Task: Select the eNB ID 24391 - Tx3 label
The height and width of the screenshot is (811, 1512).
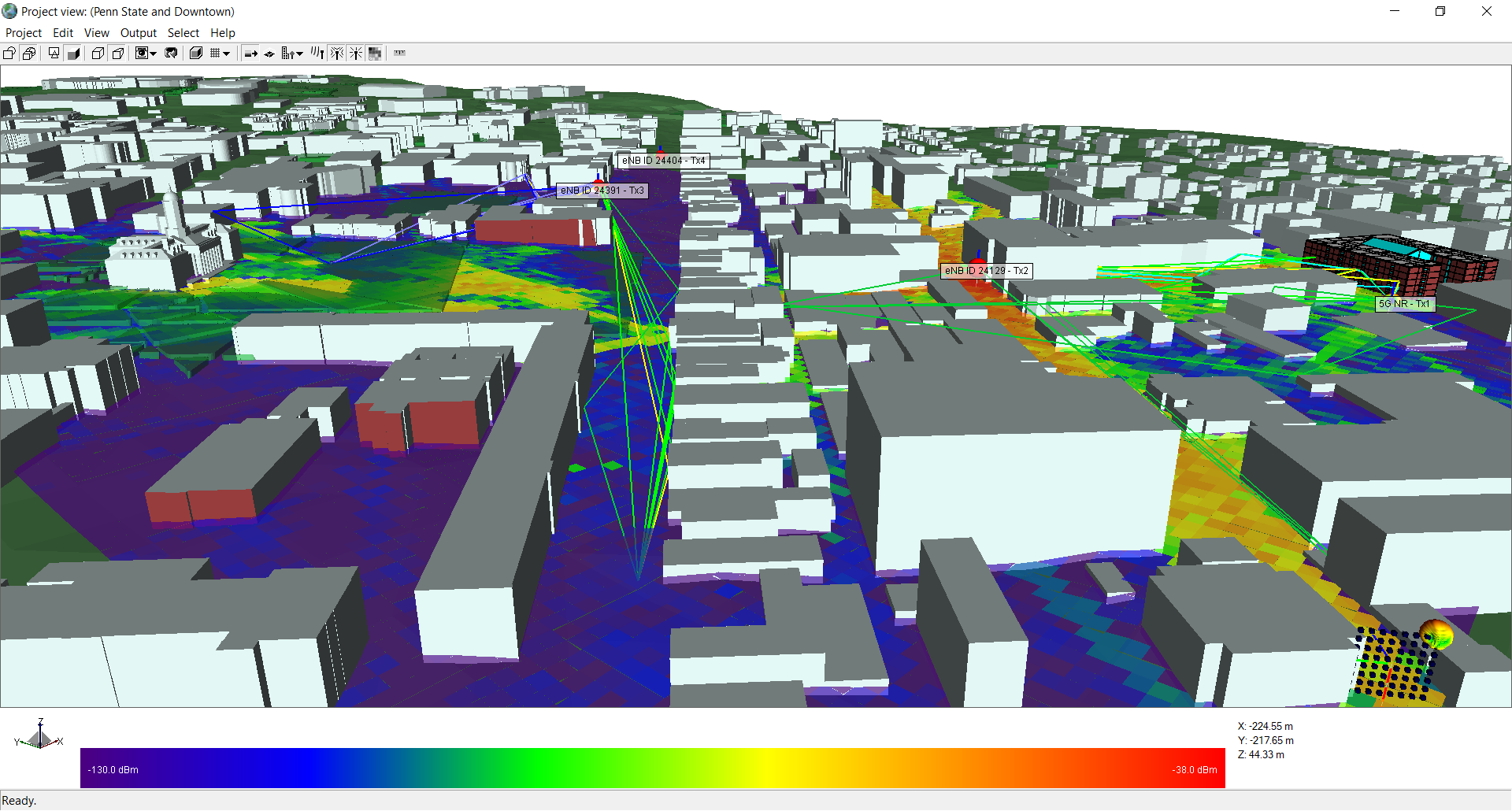Action: (602, 191)
